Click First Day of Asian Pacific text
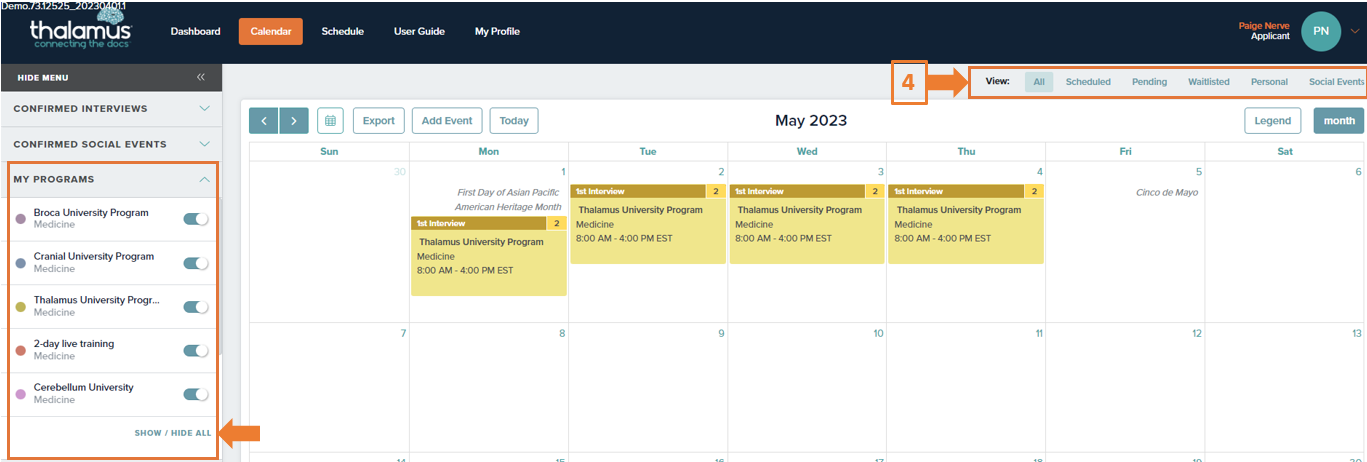This screenshot has height=462, width=1367. pyautogui.click(x=509, y=192)
